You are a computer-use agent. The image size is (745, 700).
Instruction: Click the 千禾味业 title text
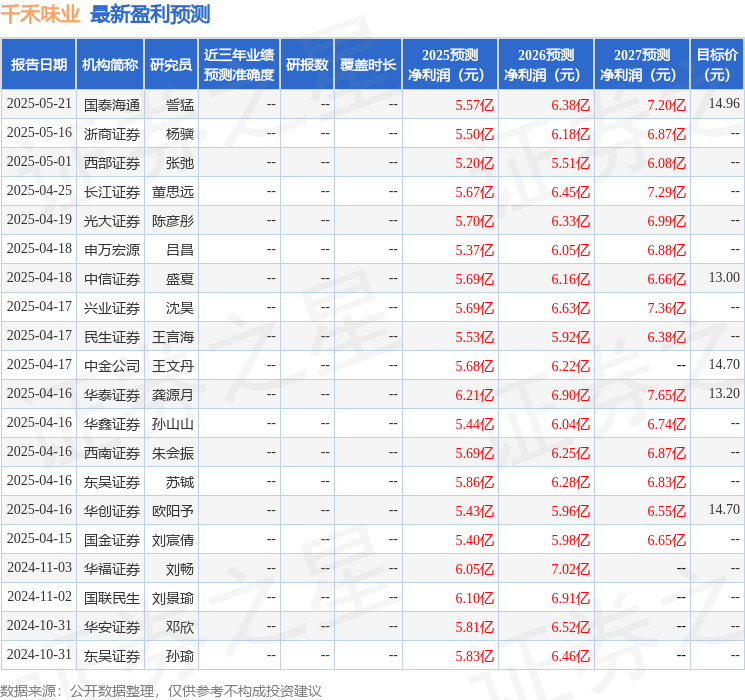40,14
